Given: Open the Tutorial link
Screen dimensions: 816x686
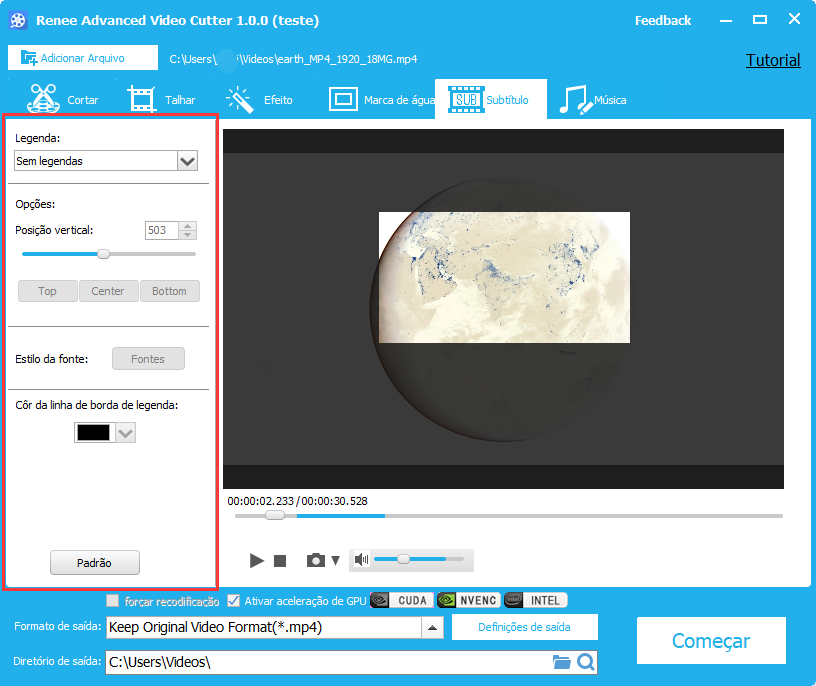Looking at the screenshot, I should (x=773, y=60).
